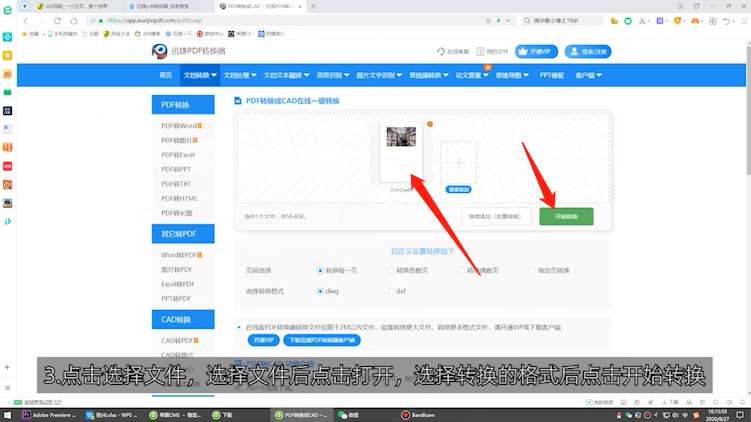This screenshot has width=751, height=422.
Task: Click the browser extensions grid icon
Action: point(713,21)
